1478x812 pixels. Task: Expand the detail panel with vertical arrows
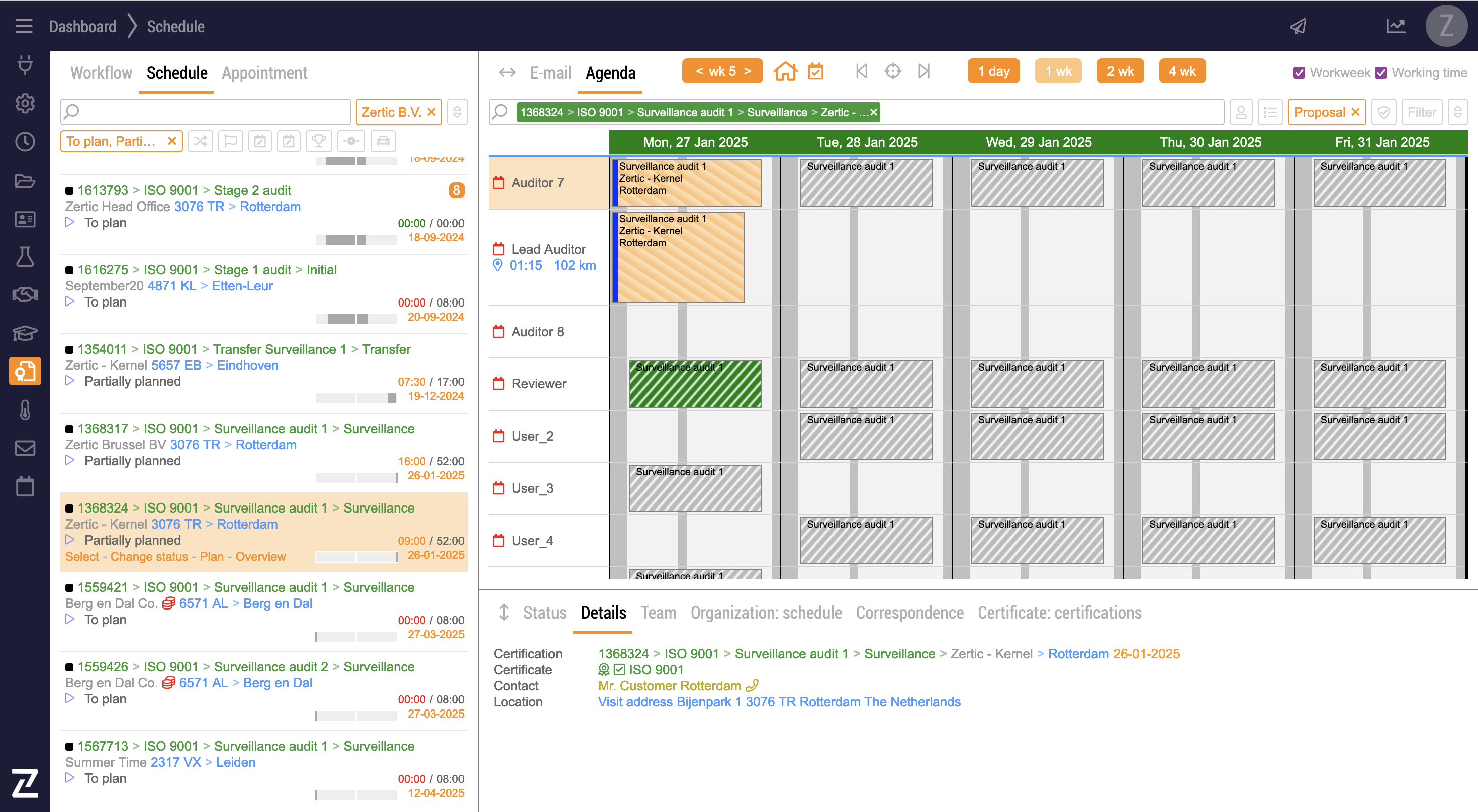(504, 613)
